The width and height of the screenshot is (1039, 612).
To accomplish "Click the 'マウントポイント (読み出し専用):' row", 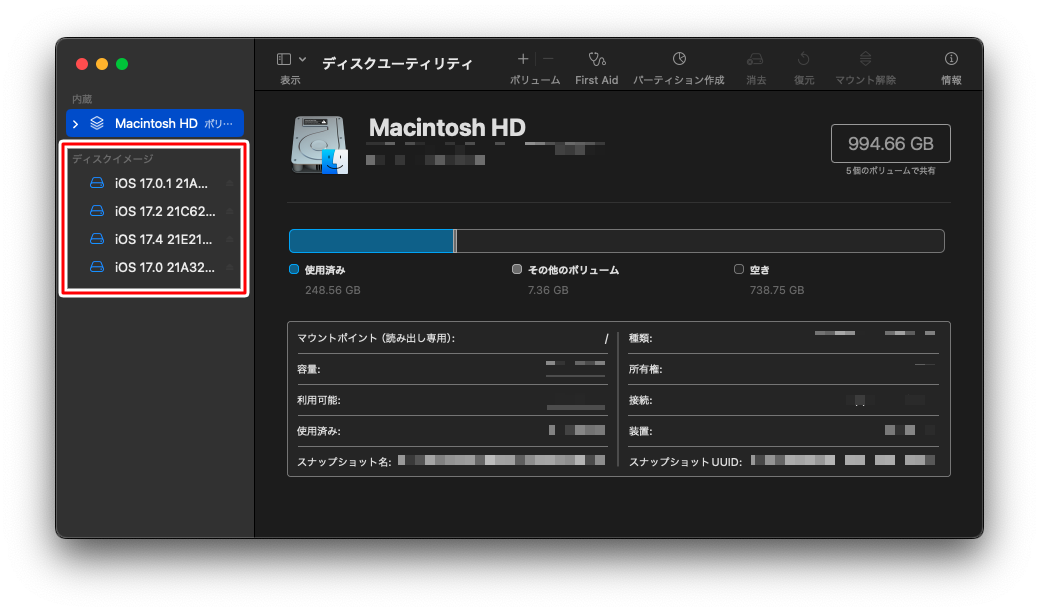I will coord(453,338).
